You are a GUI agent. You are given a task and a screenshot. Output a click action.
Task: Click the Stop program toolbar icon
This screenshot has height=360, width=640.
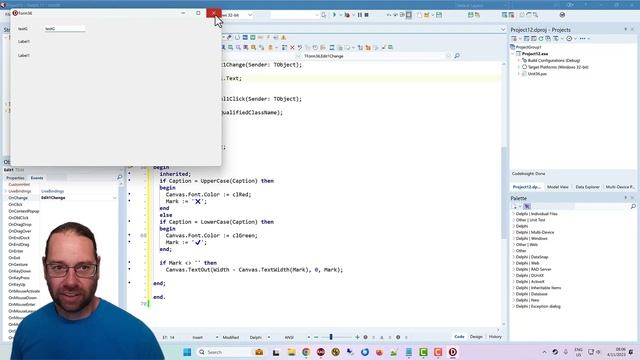pyautogui.click(x=367, y=15)
